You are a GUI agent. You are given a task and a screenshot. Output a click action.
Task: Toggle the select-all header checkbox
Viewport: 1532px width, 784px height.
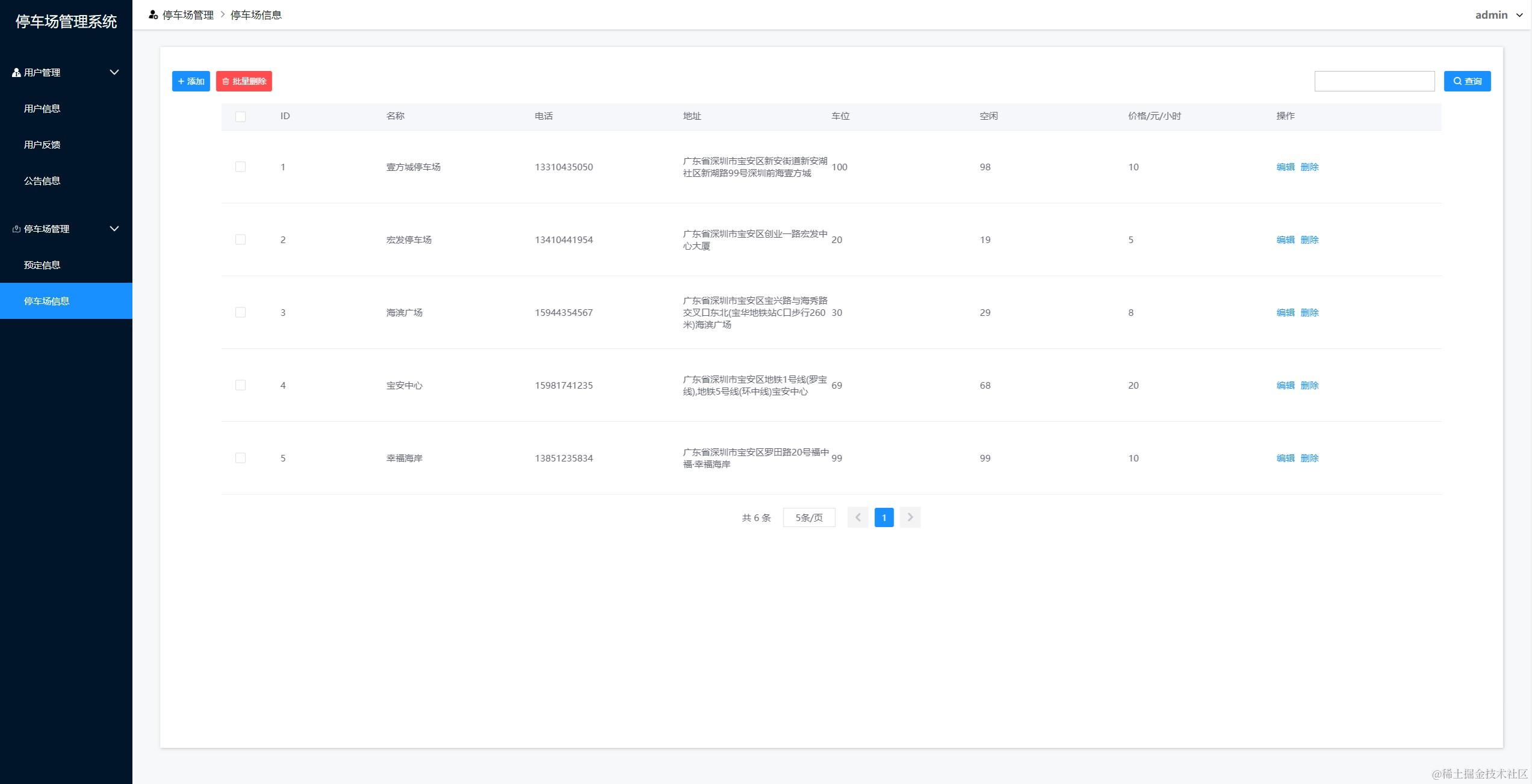(x=240, y=116)
